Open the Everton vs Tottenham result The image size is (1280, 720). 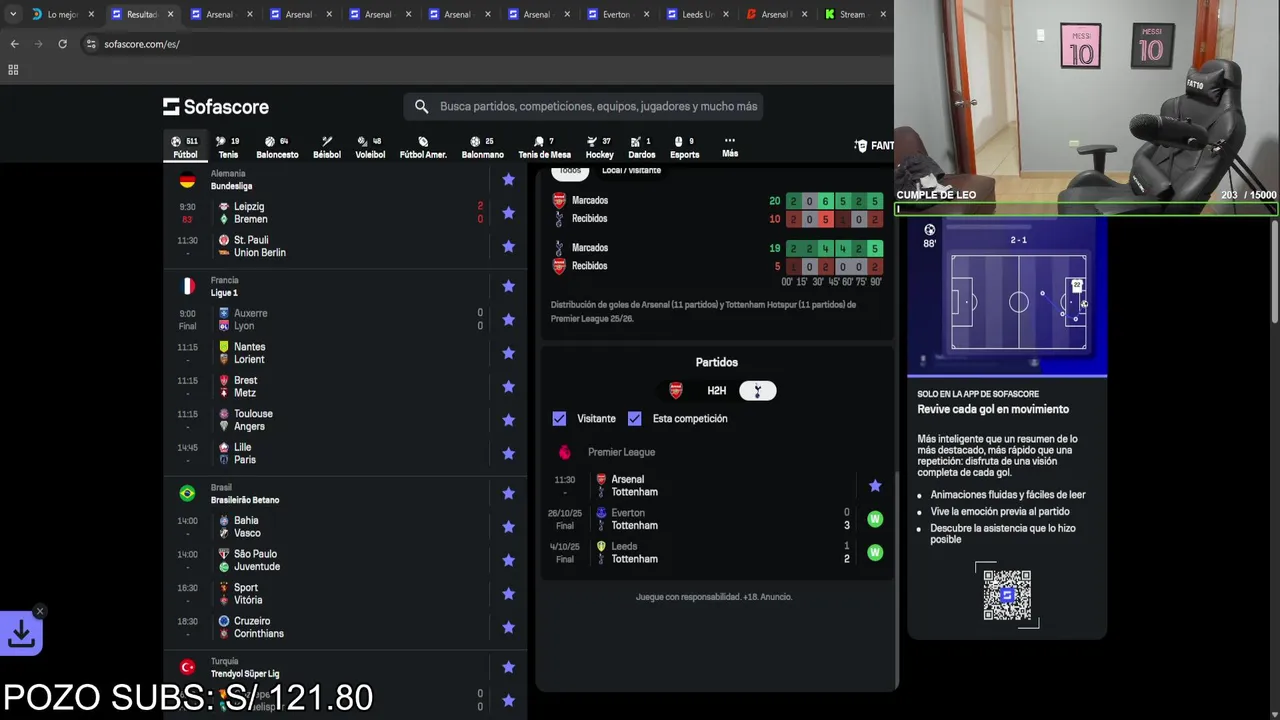click(716, 519)
